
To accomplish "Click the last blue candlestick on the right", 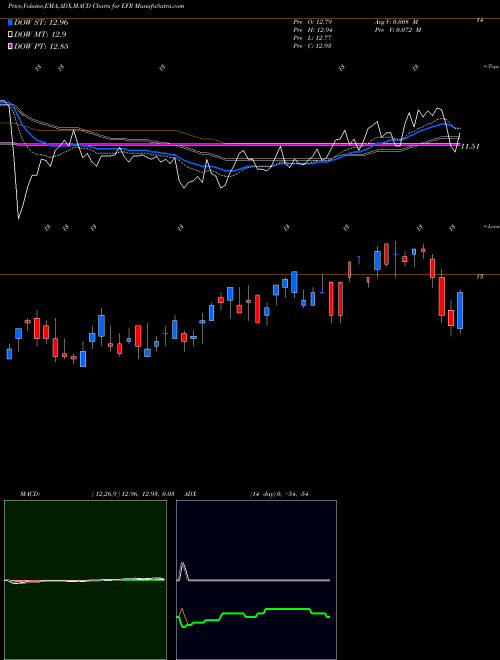I will point(460,311).
